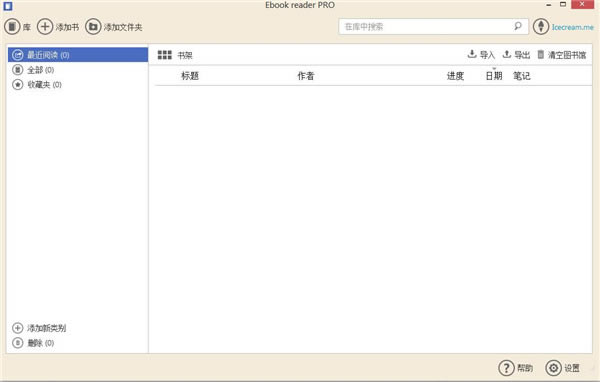This screenshot has height=382, width=600.
Task: Click the Import (导入) button
Action: click(481, 55)
